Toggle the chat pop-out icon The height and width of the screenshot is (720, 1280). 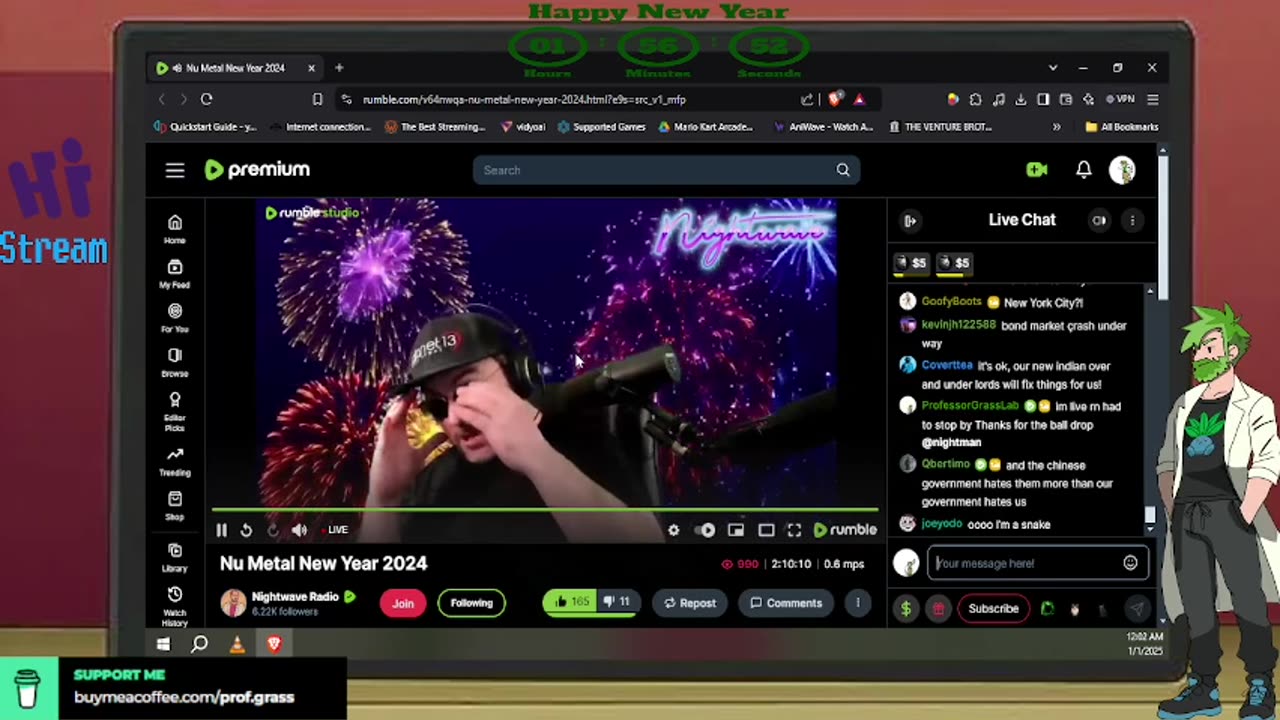coord(1099,221)
